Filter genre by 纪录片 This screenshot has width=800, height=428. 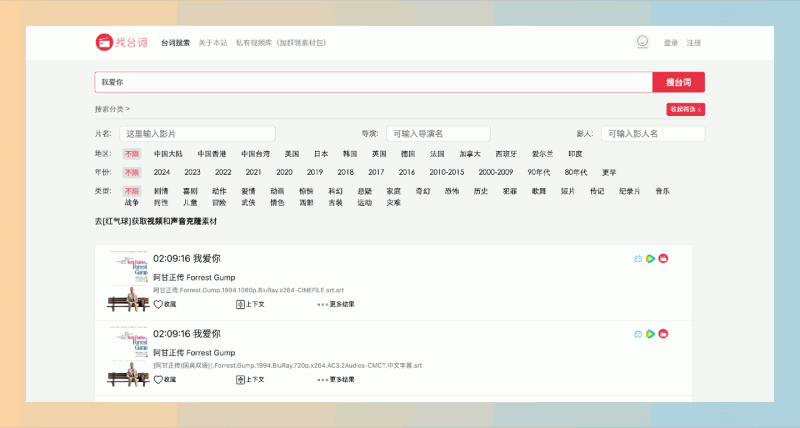tap(630, 191)
